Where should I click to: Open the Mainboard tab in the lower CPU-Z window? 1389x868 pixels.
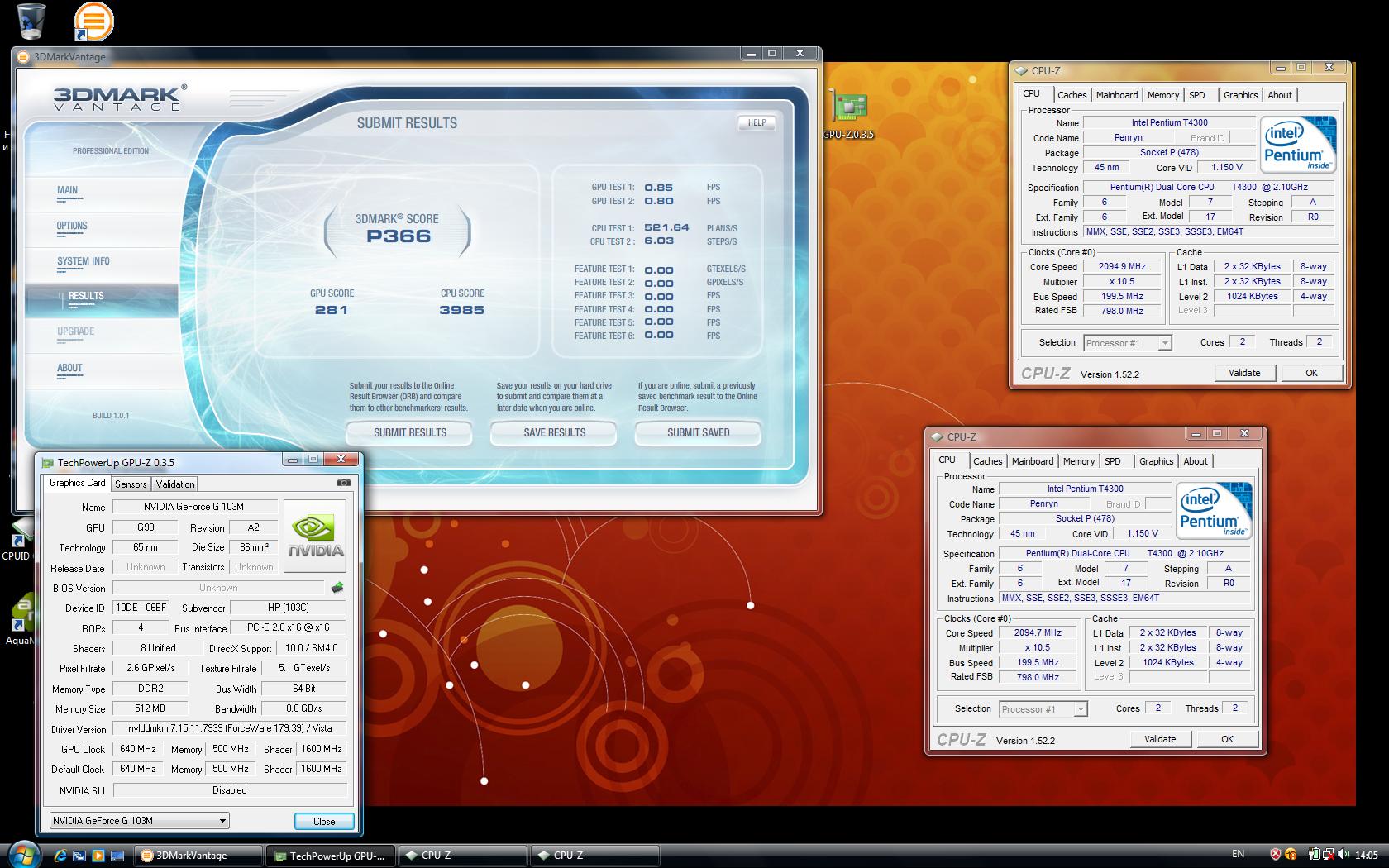pos(1033,461)
